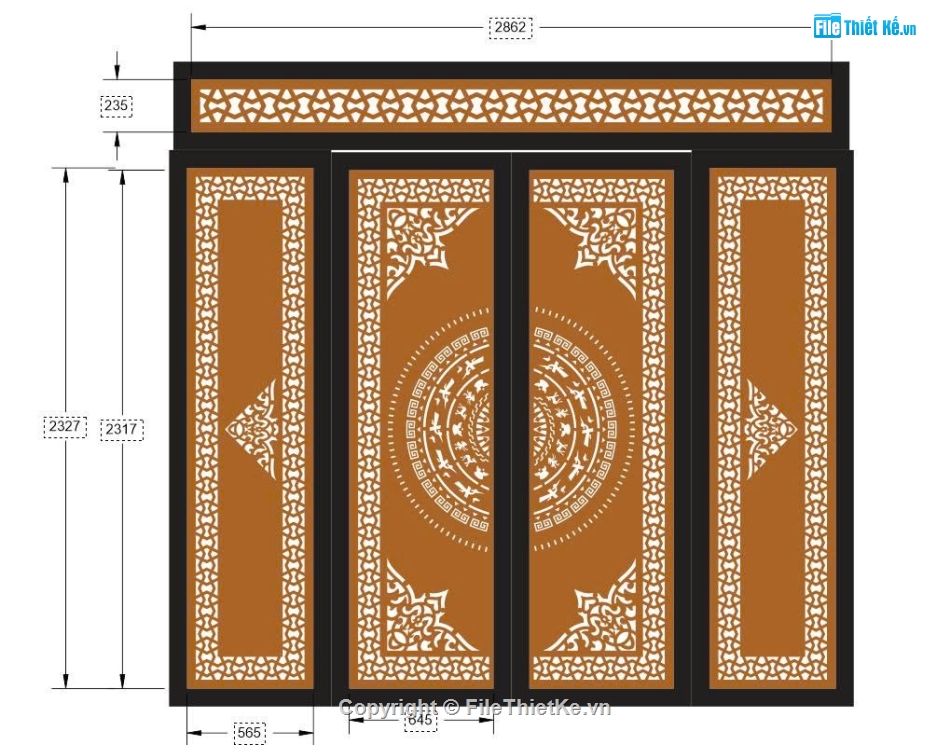Click triangular ornament on right side panel
Image resolution: width=950 pixels, height=745 pixels.
coord(766,430)
